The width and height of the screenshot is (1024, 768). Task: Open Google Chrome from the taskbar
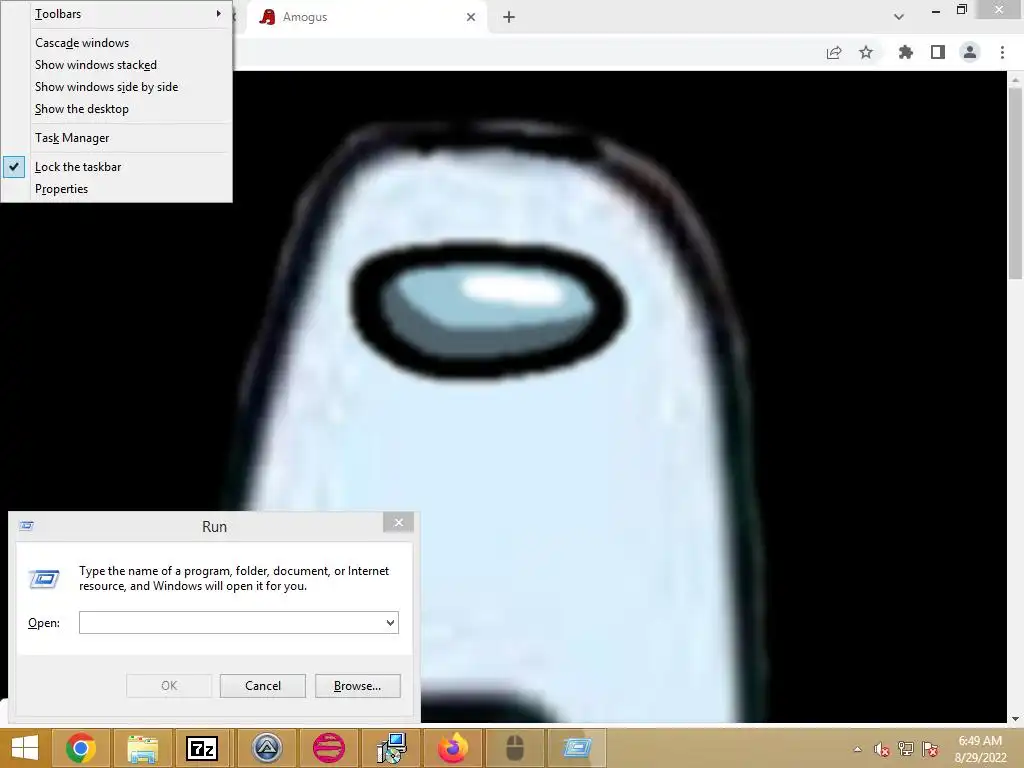80,748
